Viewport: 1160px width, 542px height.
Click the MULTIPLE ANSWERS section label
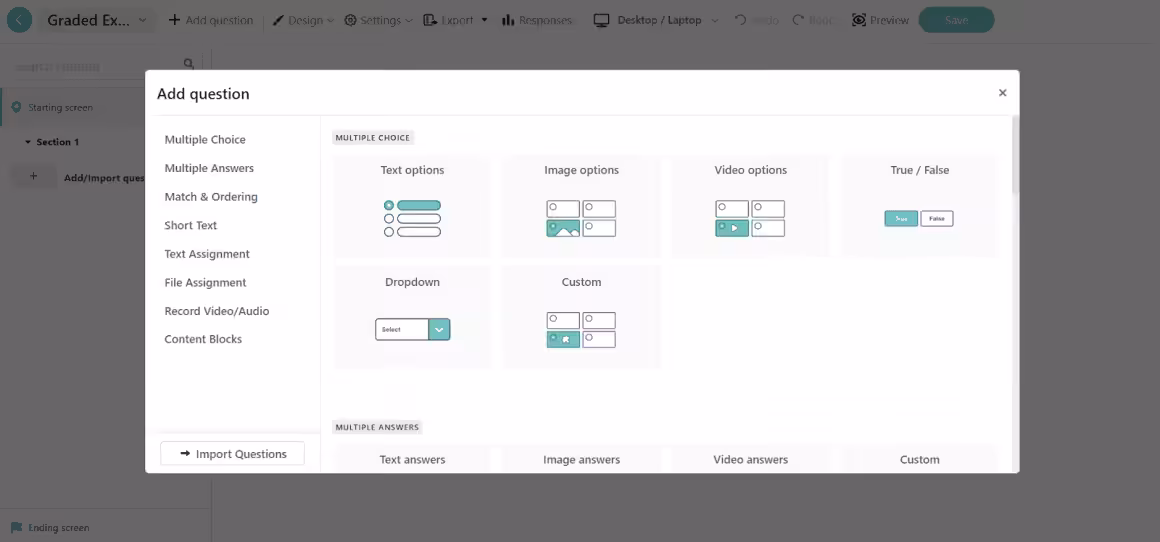377,427
